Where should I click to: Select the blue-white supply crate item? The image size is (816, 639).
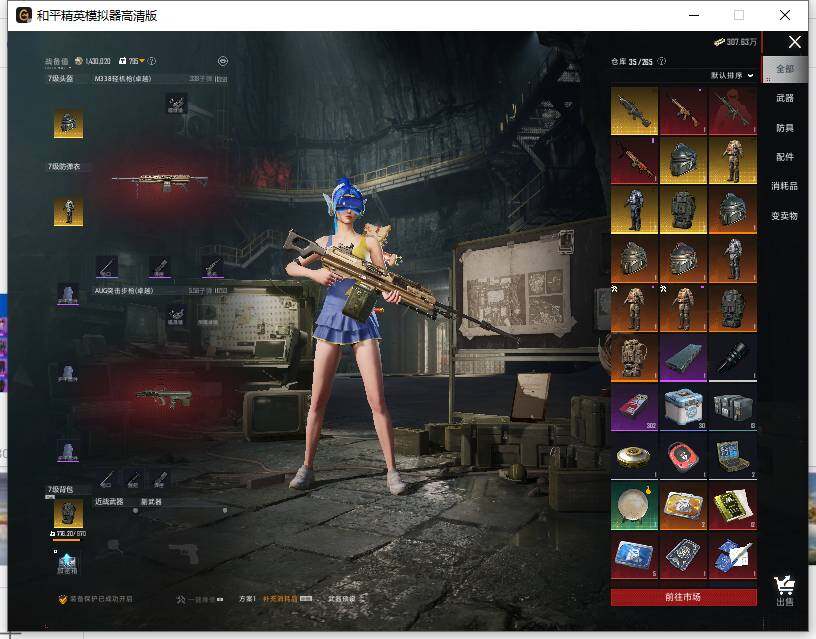[x=683, y=407]
